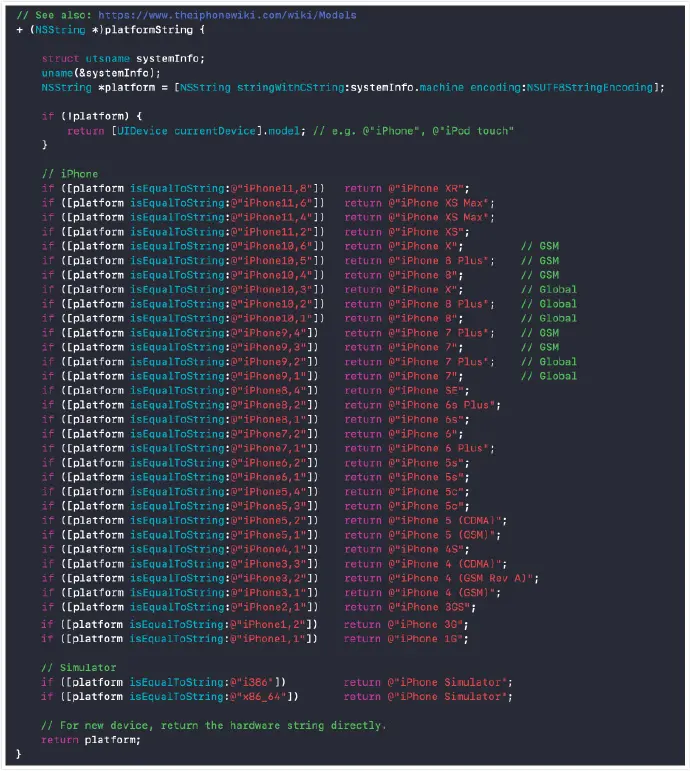Click the @"iPhone11,6" string literal
690x771 pixels.
[x=274, y=203]
